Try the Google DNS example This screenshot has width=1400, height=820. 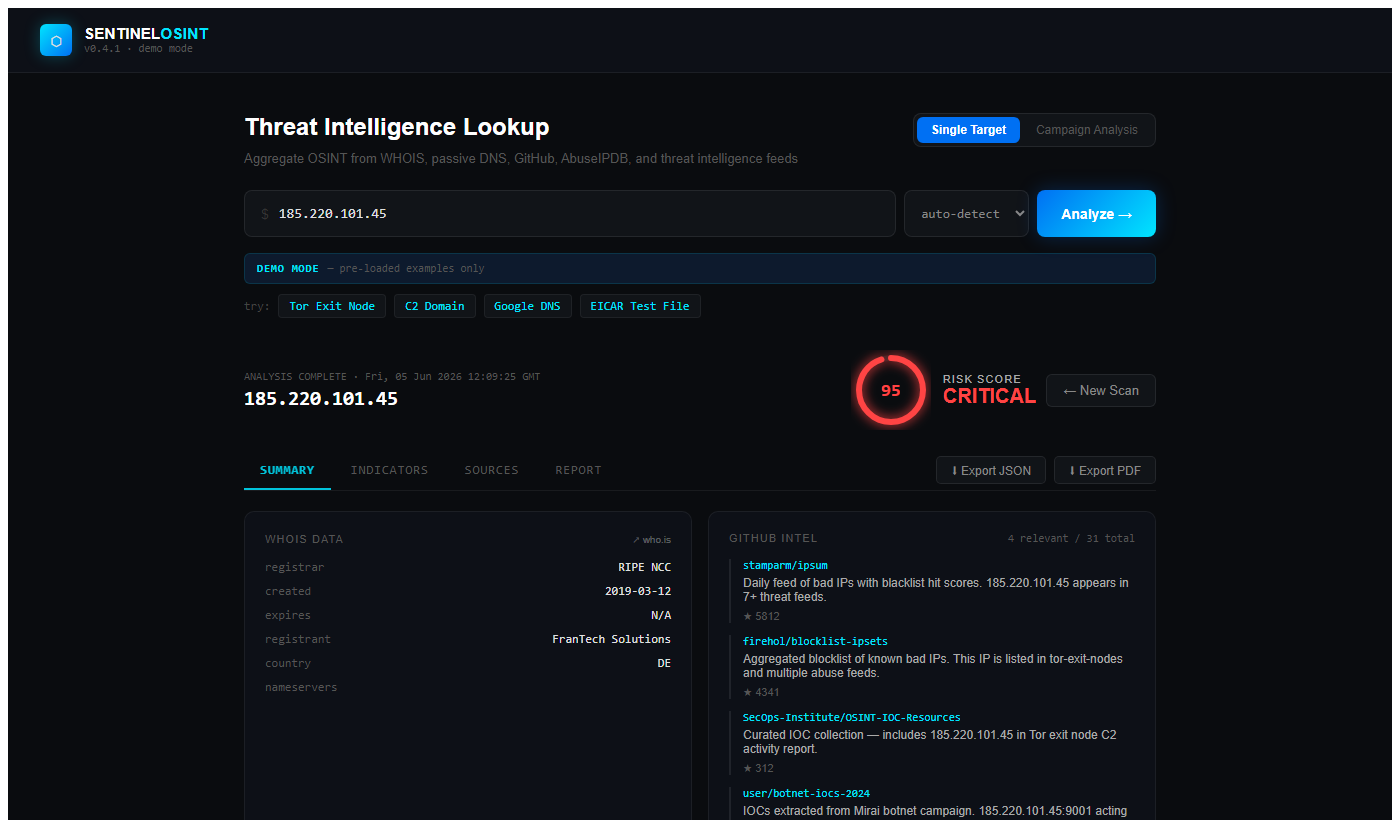coord(527,306)
